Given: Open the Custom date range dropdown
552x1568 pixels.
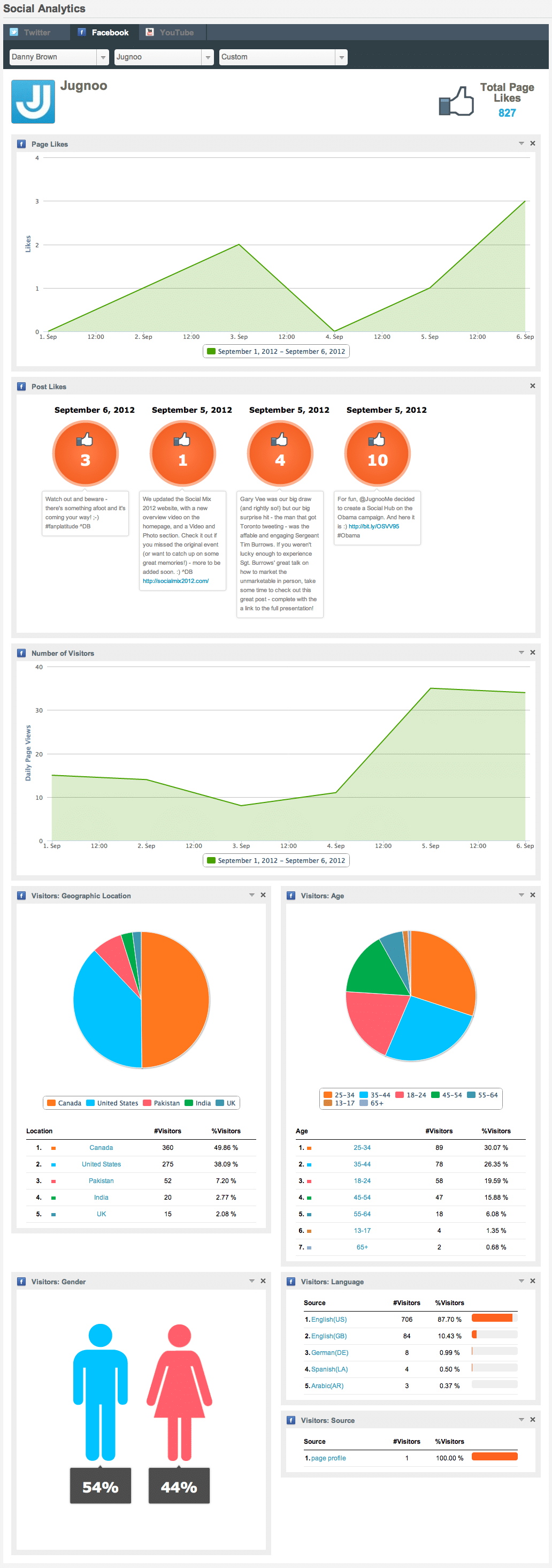Looking at the screenshot, I should pos(283,57).
